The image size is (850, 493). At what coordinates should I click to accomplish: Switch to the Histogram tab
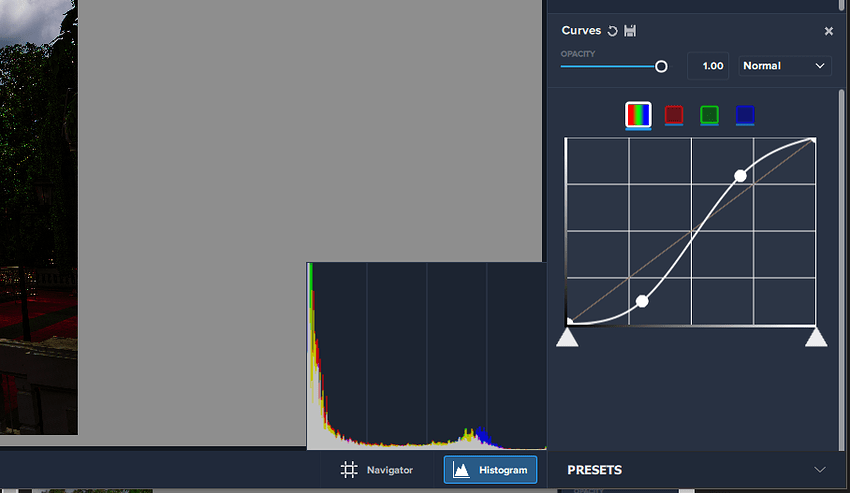pos(491,470)
